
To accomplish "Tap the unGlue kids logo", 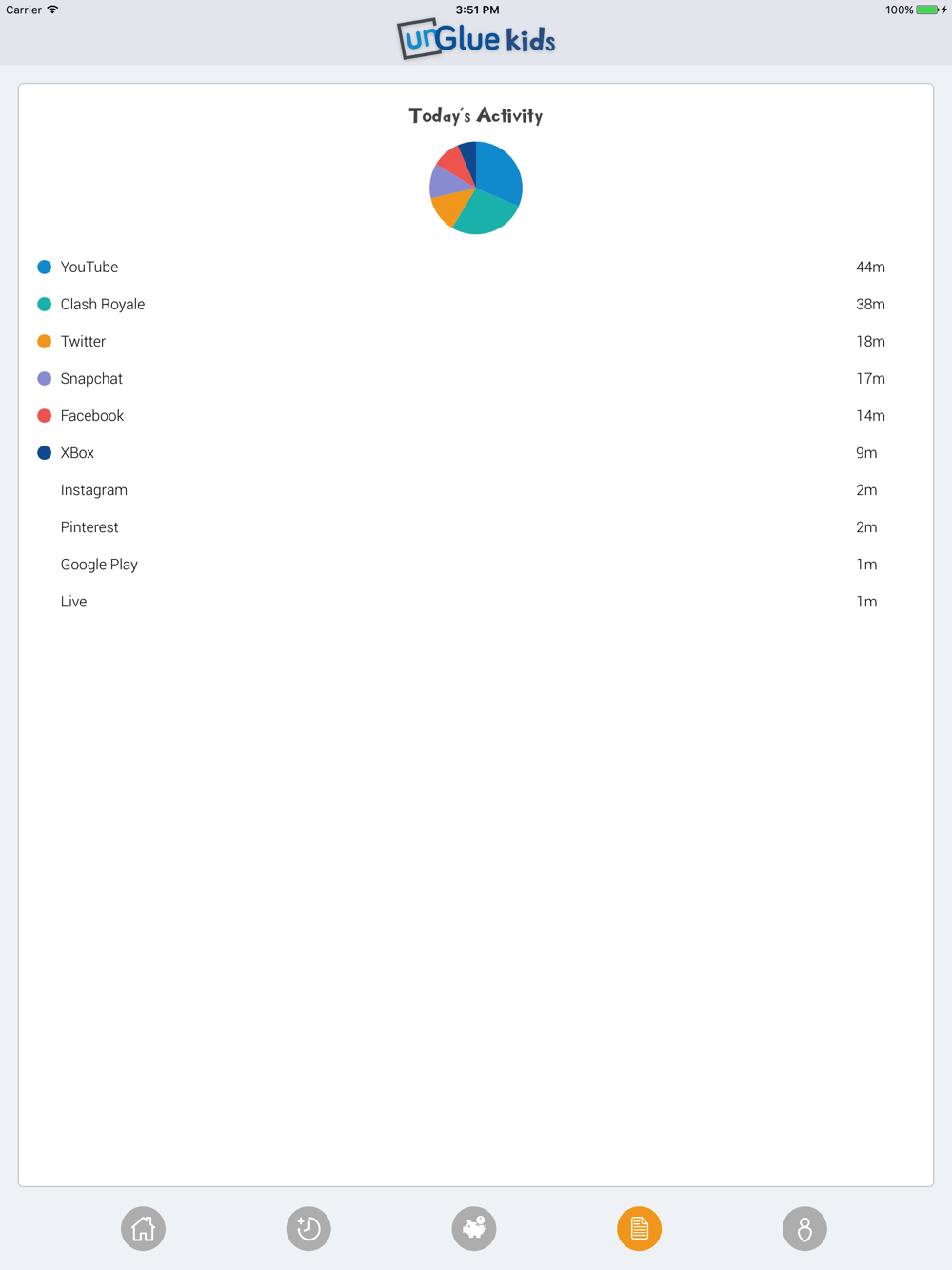I will [x=476, y=39].
